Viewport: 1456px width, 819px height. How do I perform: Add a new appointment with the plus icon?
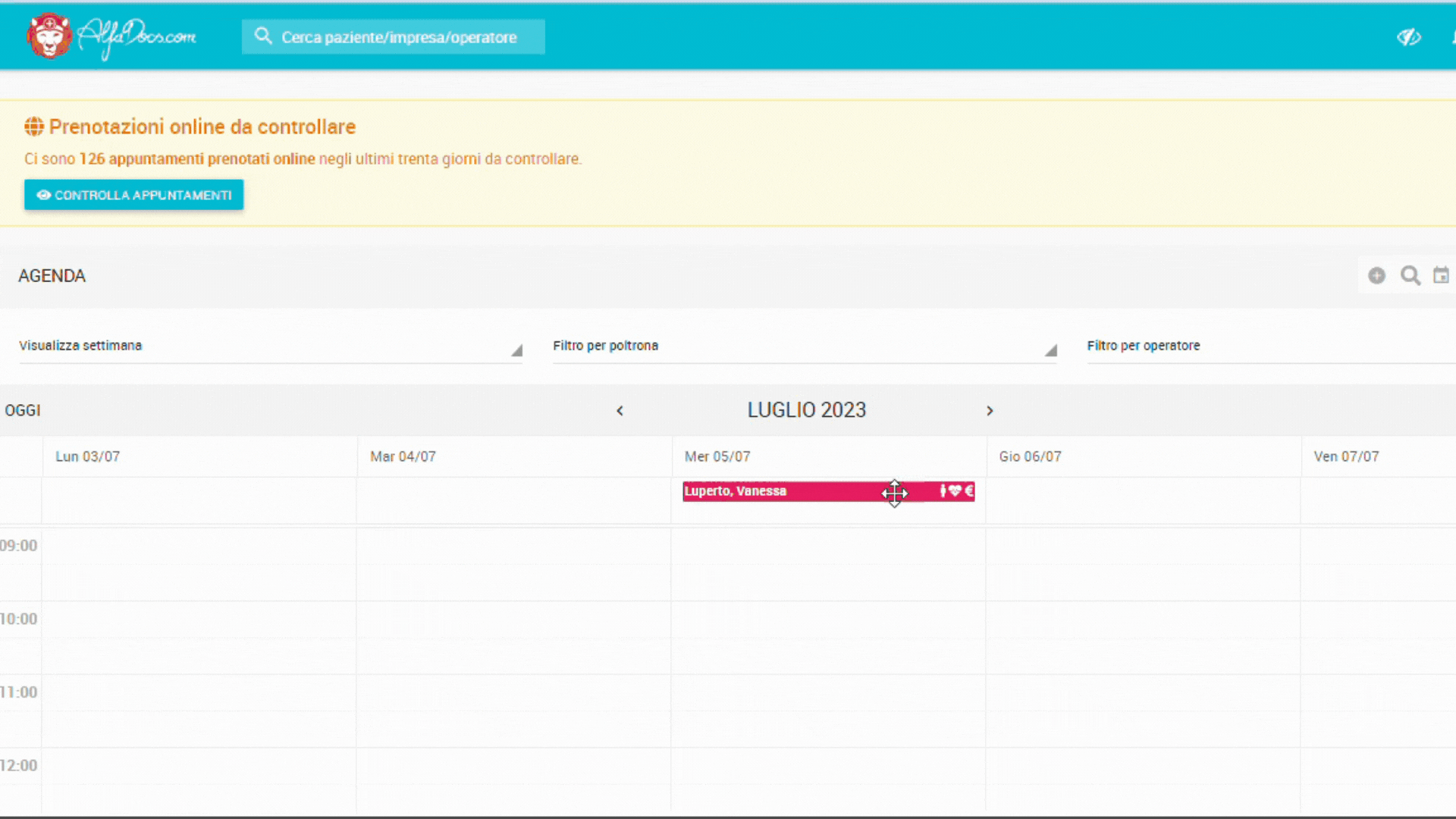tap(1376, 276)
